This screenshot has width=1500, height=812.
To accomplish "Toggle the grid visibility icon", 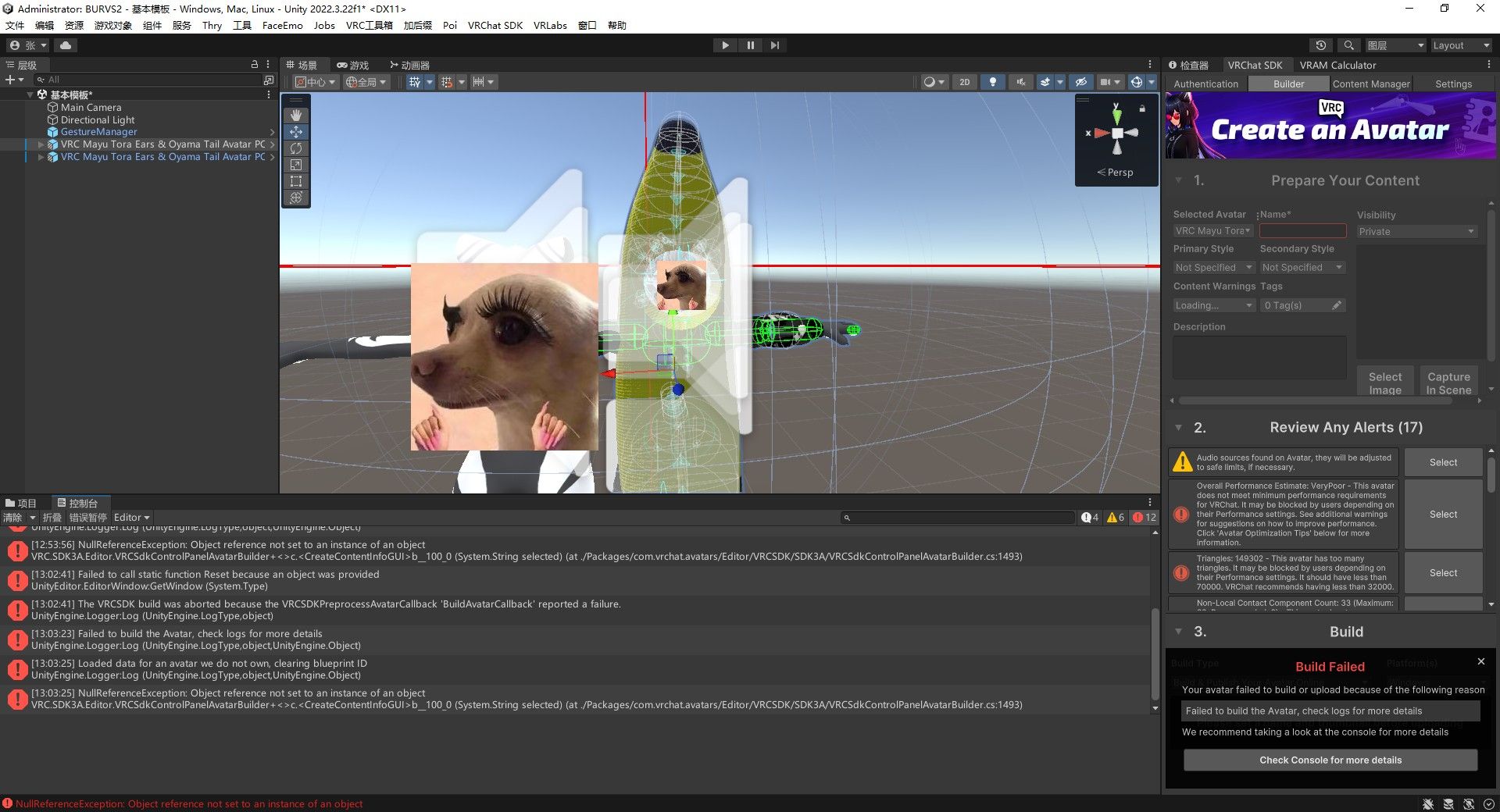I will (414, 82).
